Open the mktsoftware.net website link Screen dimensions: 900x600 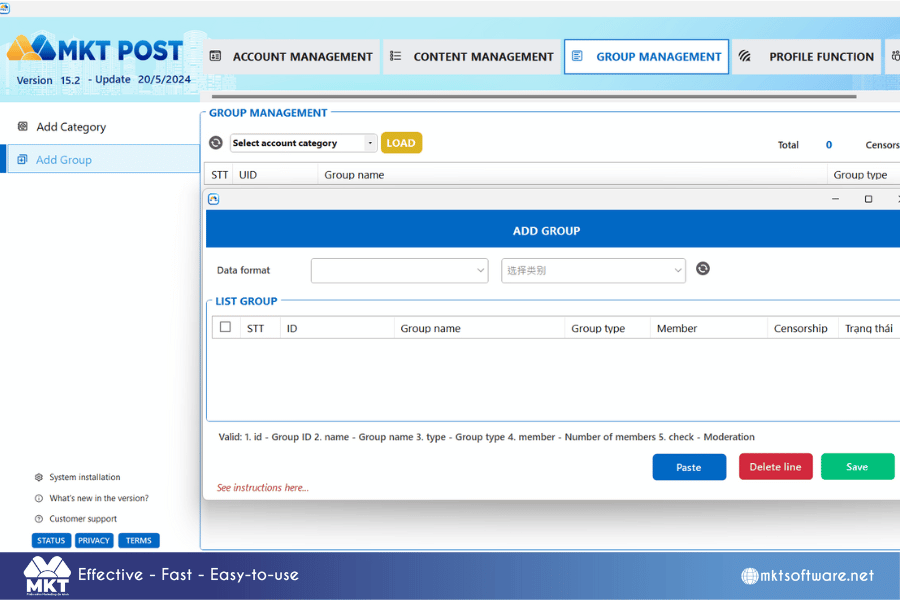pos(817,575)
